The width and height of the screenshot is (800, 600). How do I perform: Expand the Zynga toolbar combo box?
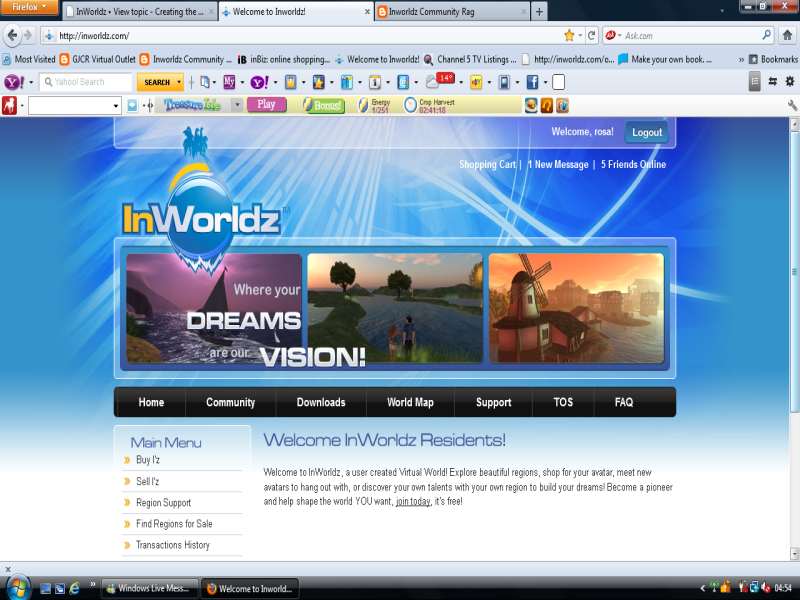tap(116, 106)
